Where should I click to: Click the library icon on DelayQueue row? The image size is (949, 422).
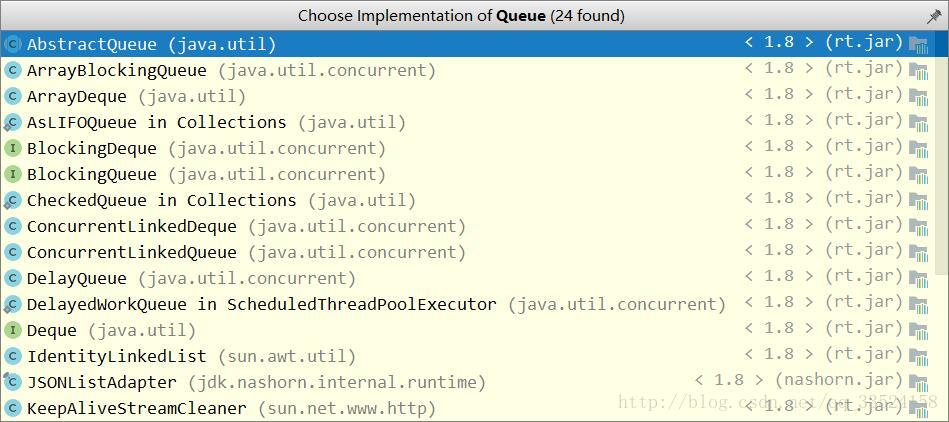pyautogui.click(x=918, y=279)
